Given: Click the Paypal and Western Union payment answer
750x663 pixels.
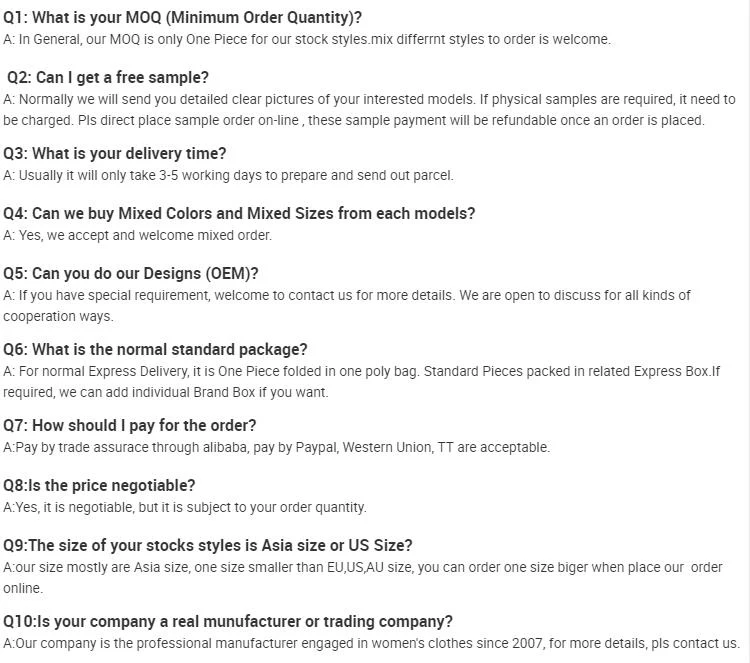Looking at the screenshot, I should coord(276,447).
